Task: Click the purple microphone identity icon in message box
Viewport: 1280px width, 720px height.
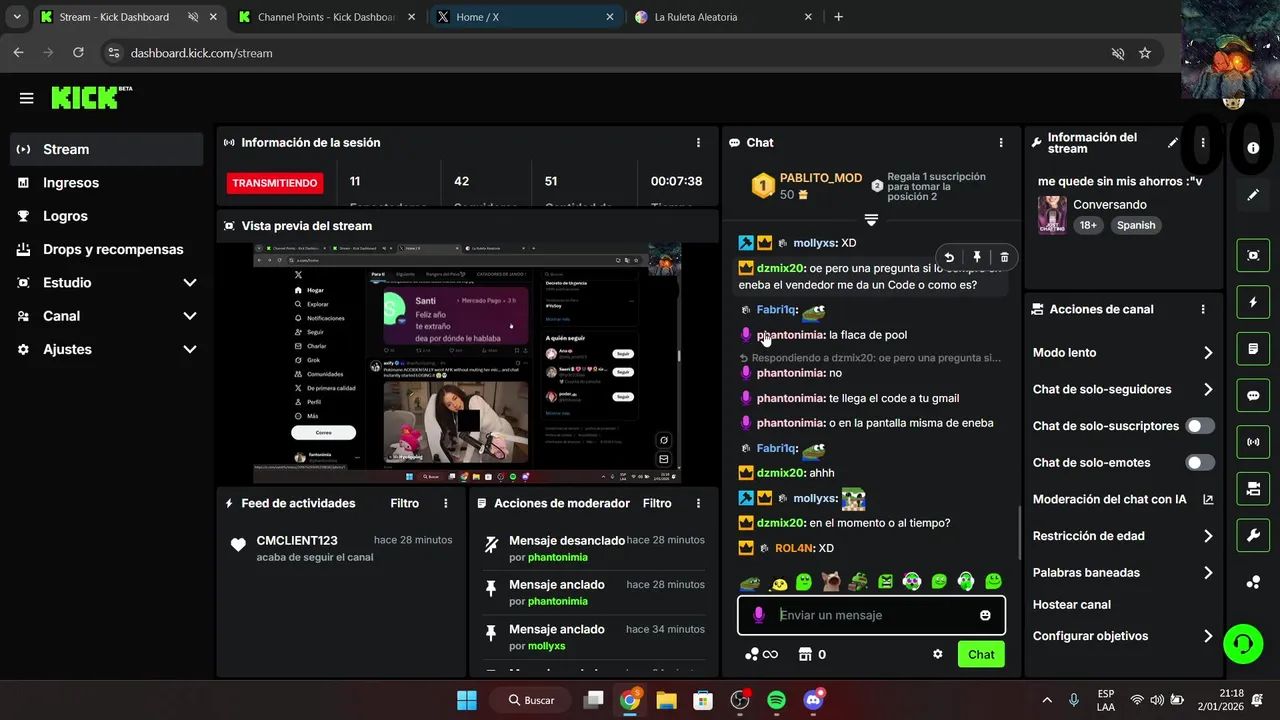Action: pyautogui.click(x=759, y=615)
